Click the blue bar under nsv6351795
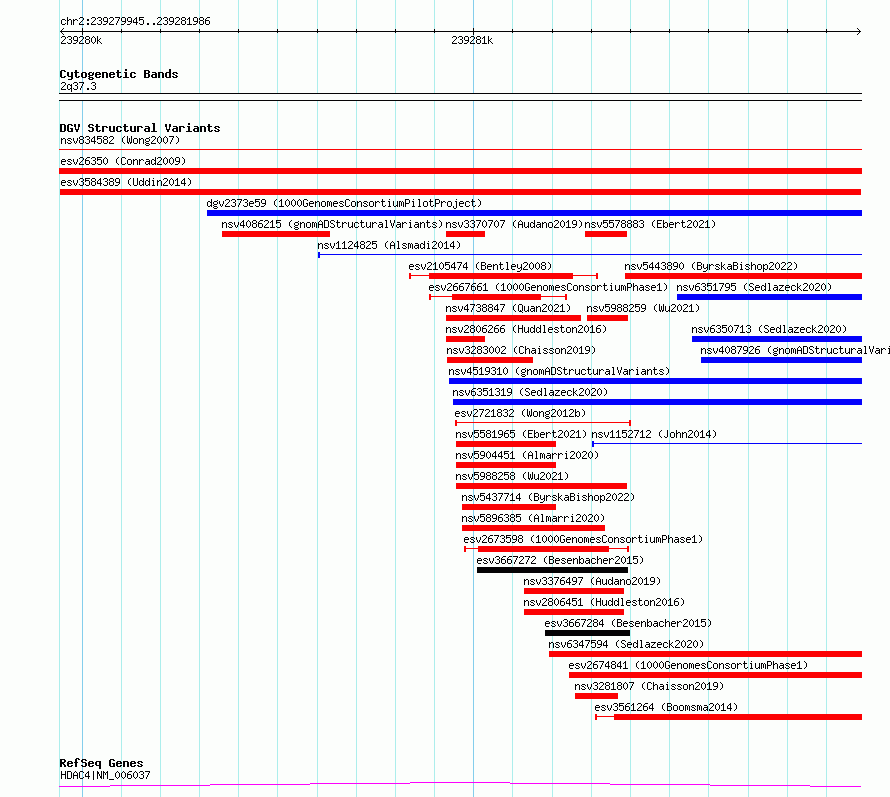The height and width of the screenshot is (797, 890). (769, 297)
